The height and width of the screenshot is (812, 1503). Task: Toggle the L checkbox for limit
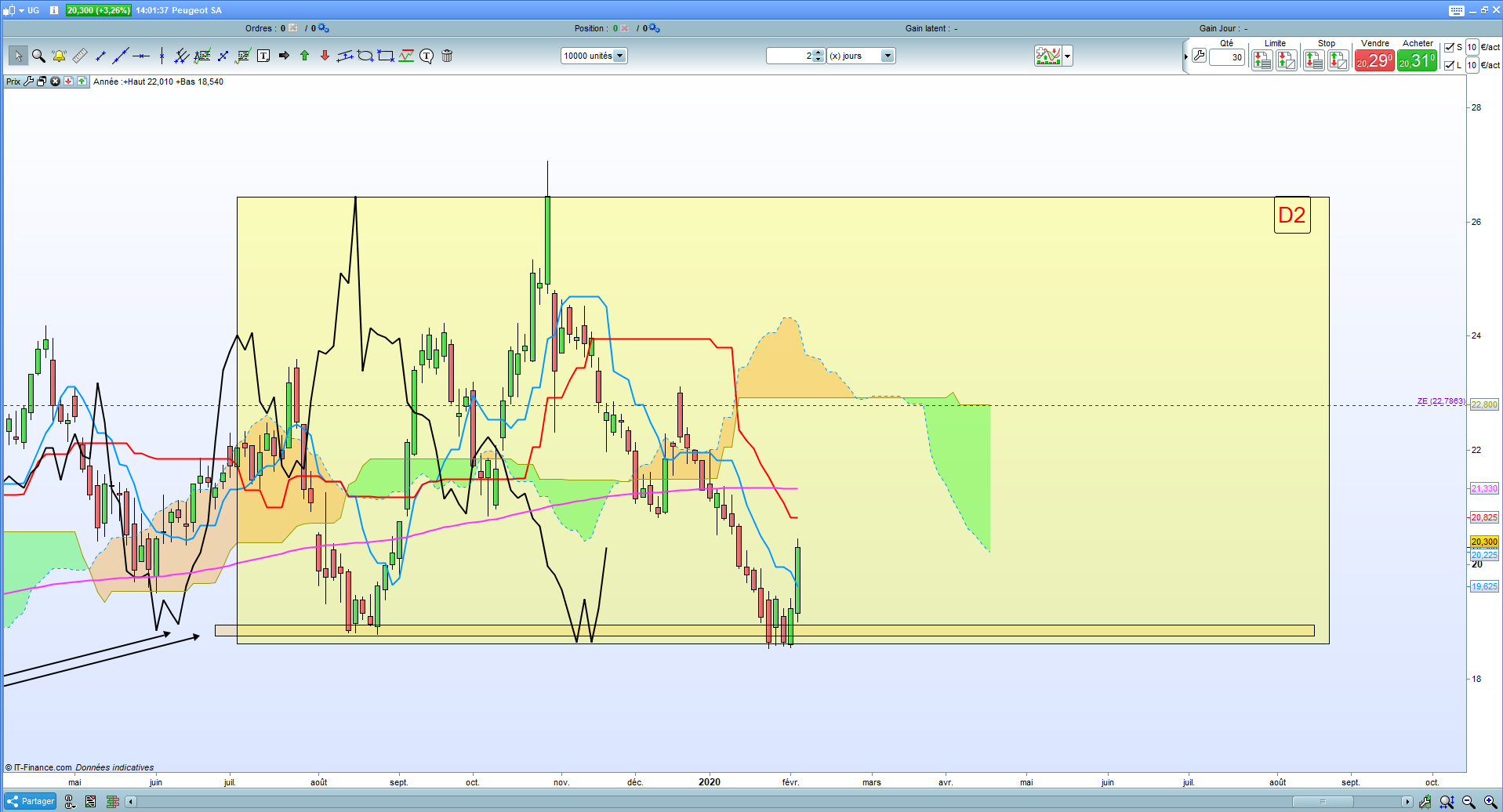point(1449,65)
